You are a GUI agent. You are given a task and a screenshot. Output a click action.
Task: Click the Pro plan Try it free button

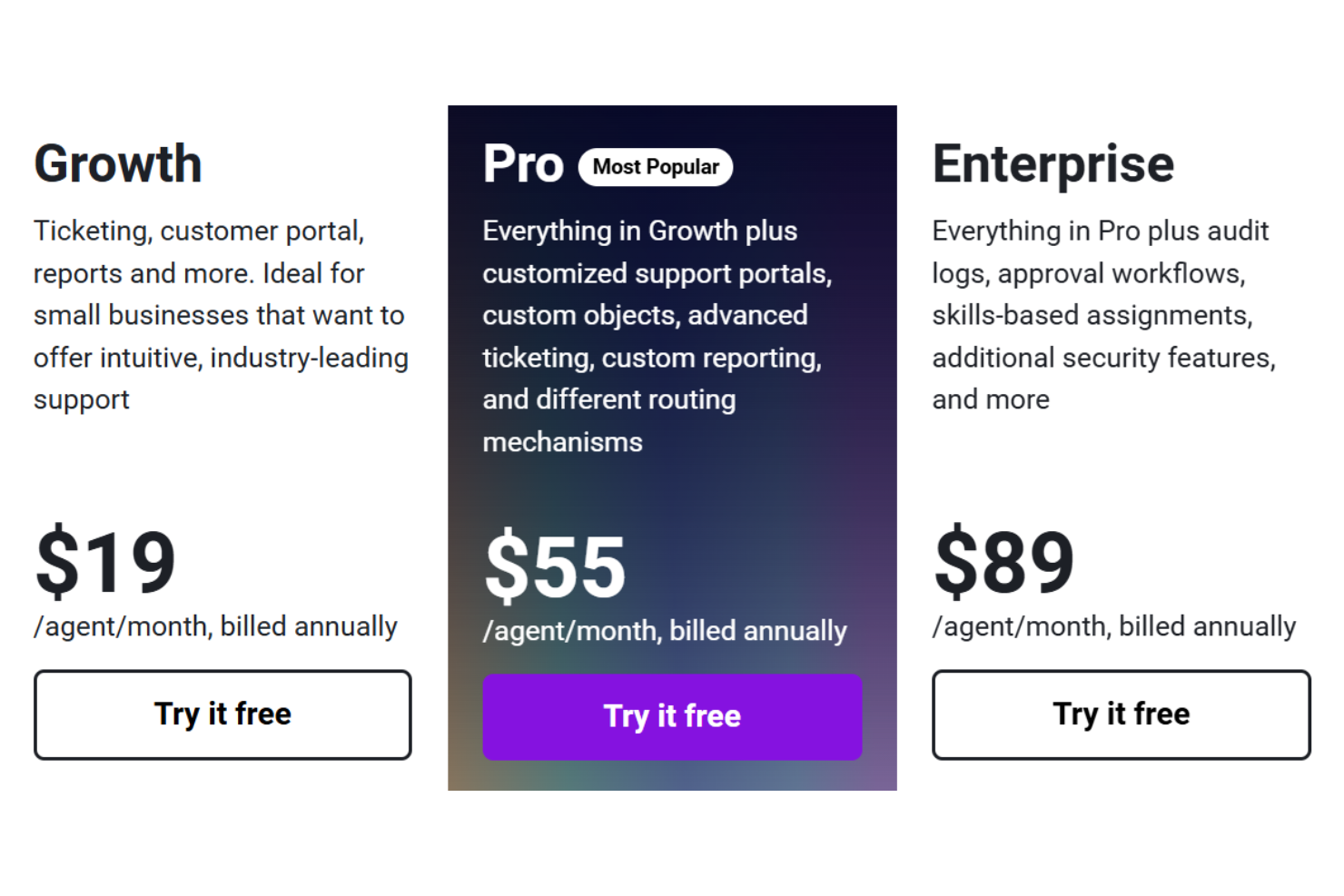(x=672, y=716)
